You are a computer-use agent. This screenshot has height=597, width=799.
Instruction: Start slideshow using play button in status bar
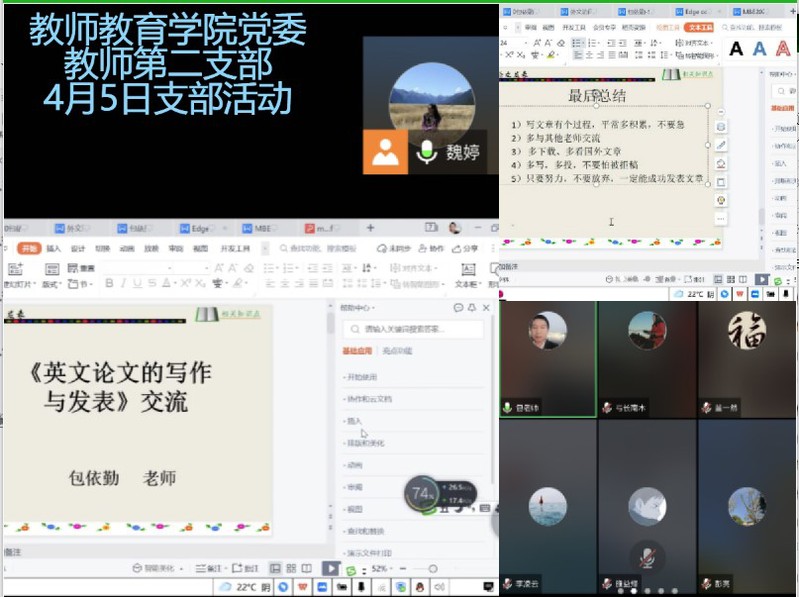coord(330,568)
